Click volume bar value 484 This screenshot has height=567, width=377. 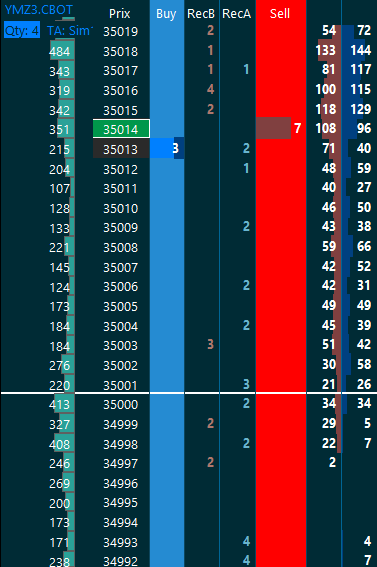tap(59, 52)
